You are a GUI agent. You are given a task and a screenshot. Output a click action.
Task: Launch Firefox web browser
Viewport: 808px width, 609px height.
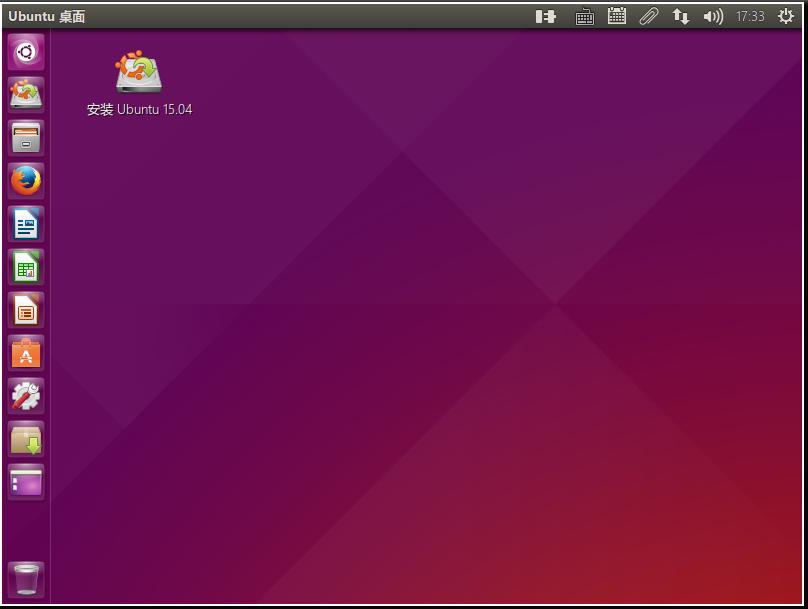pyautogui.click(x=26, y=181)
